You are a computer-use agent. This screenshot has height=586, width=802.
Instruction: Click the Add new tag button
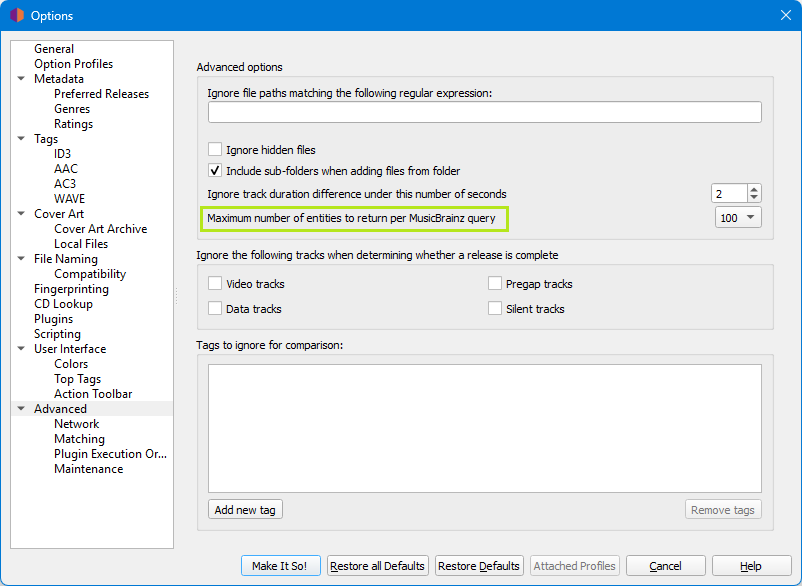point(245,510)
